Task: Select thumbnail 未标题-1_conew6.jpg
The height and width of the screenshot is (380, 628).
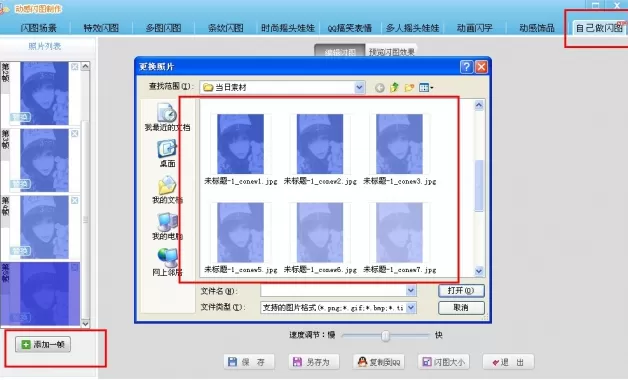Action: (x=320, y=232)
